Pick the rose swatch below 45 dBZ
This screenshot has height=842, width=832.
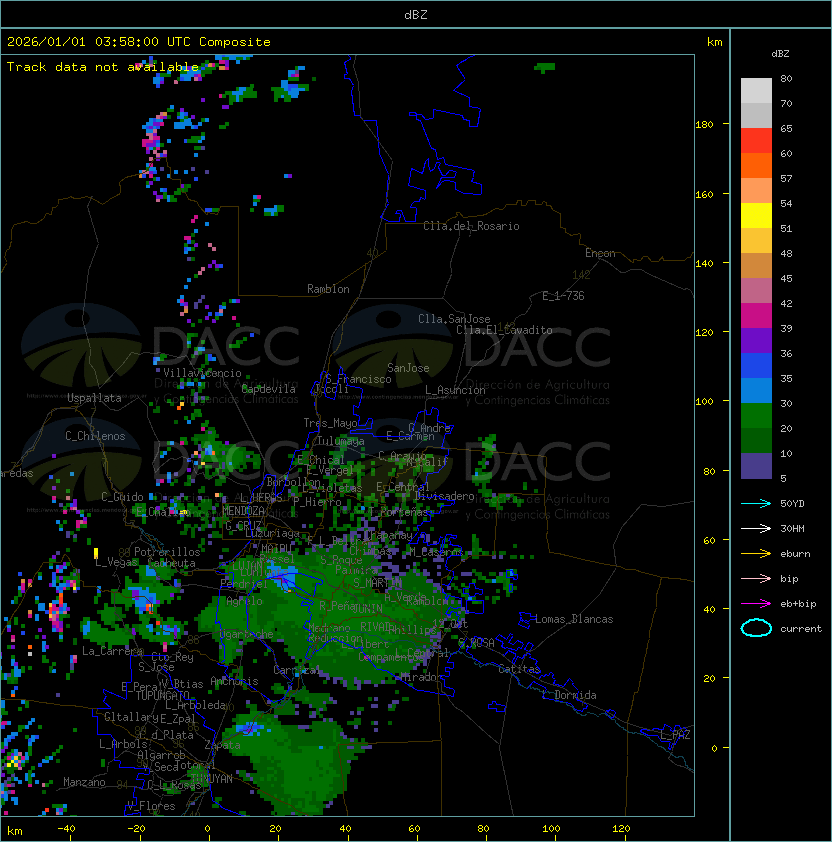tap(756, 291)
